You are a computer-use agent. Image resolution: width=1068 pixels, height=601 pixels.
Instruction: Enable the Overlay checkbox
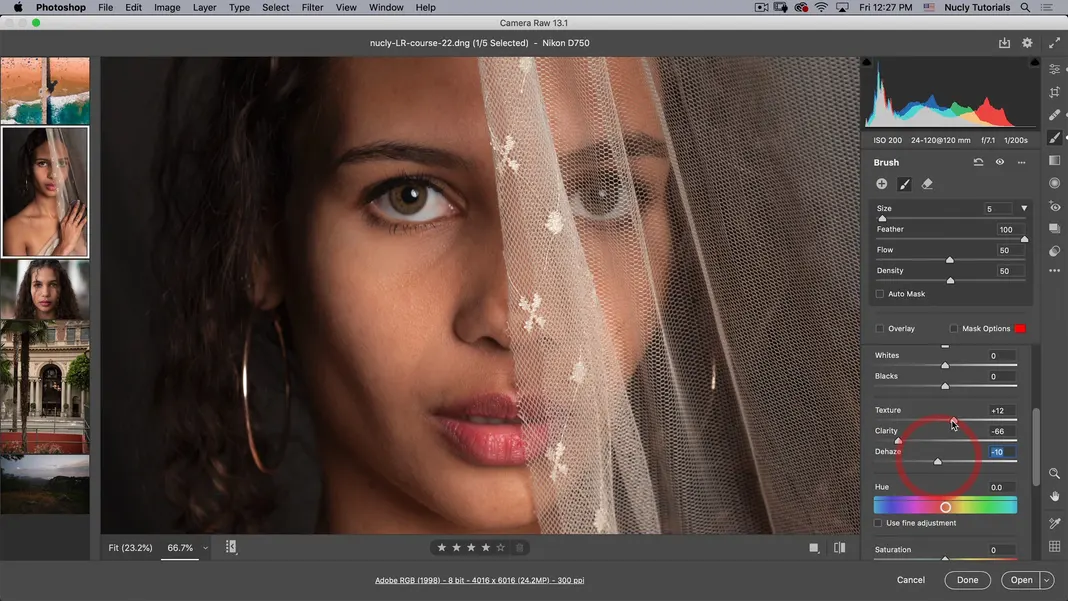[879, 328]
